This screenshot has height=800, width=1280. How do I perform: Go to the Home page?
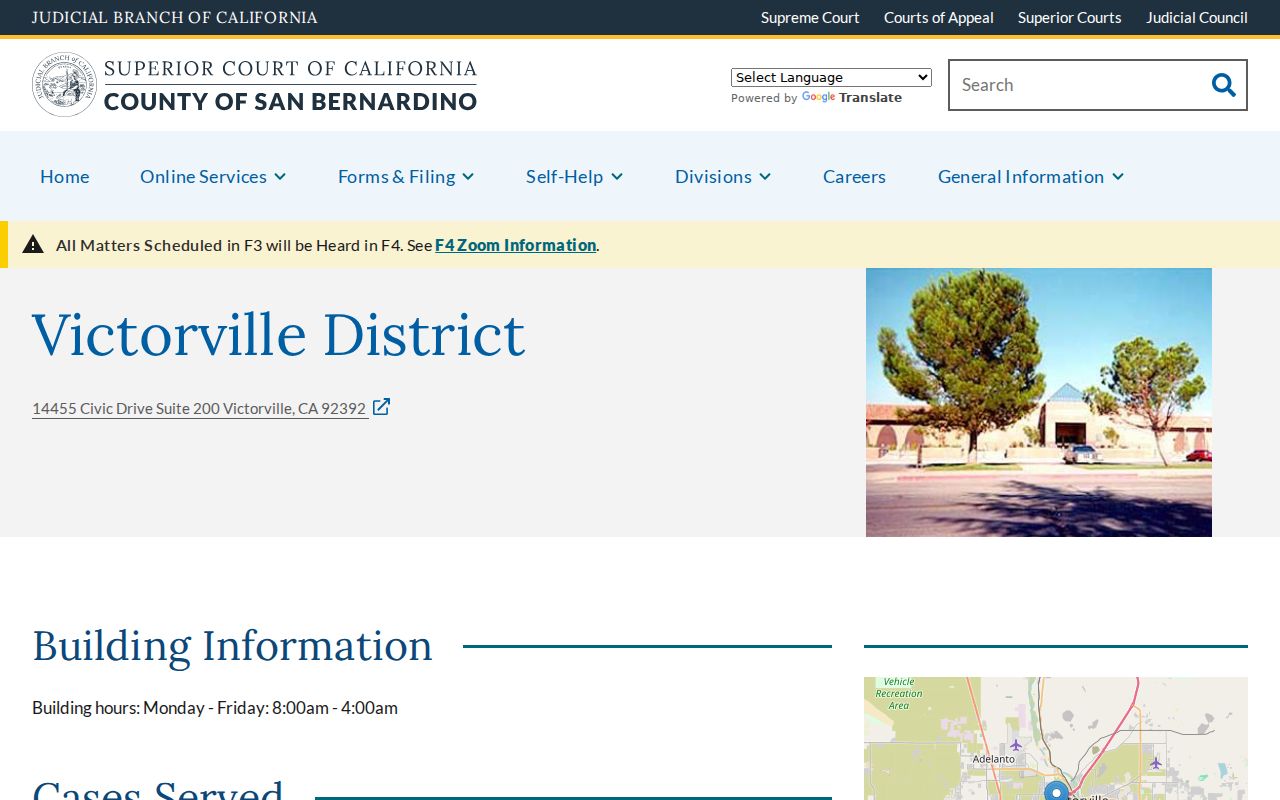65,176
